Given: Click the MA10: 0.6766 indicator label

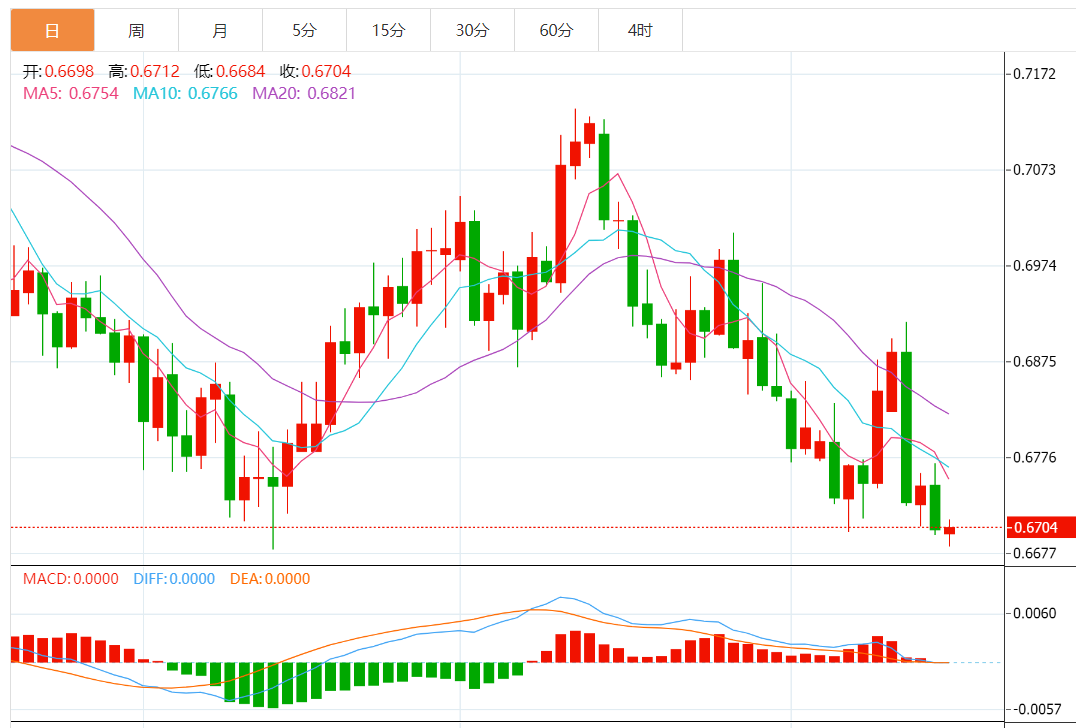Looking at the screenshot, I should [185, 93].
